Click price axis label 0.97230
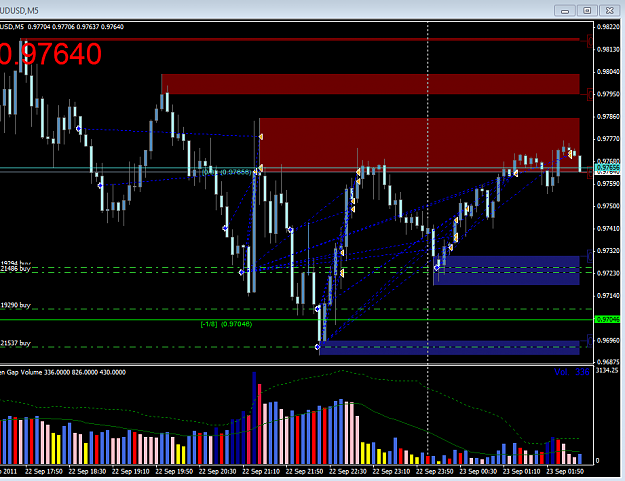The height and width of the screenshot is (481, 625). [x=608, y=273]
